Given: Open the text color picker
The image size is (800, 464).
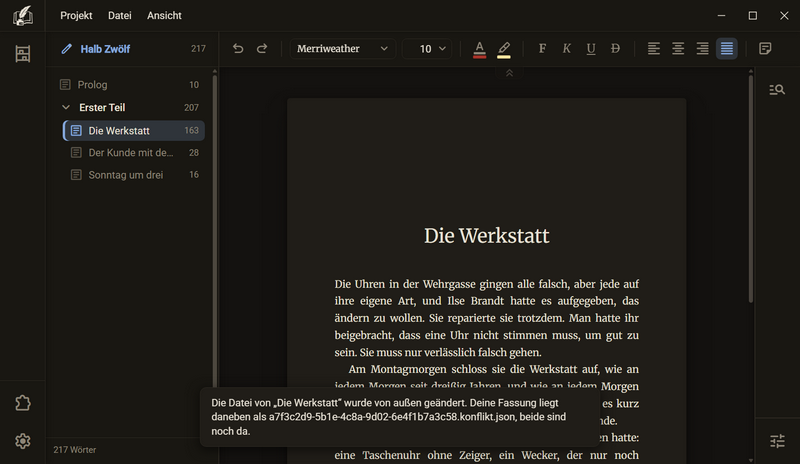Looking at the screenshot, I should click(x=480, y=49).
